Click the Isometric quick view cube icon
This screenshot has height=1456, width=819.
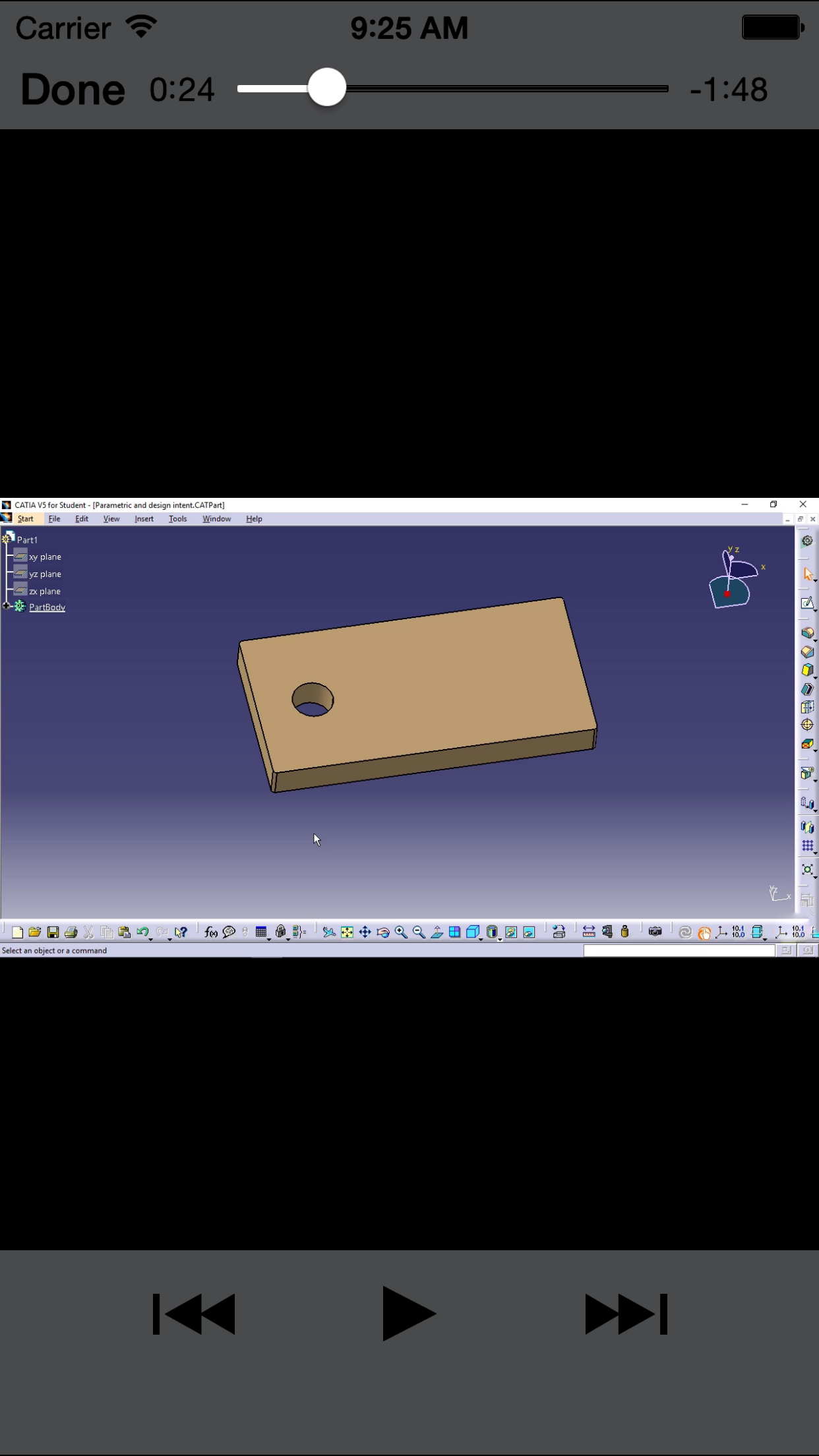pyautogui.click(x=473, y=932)
